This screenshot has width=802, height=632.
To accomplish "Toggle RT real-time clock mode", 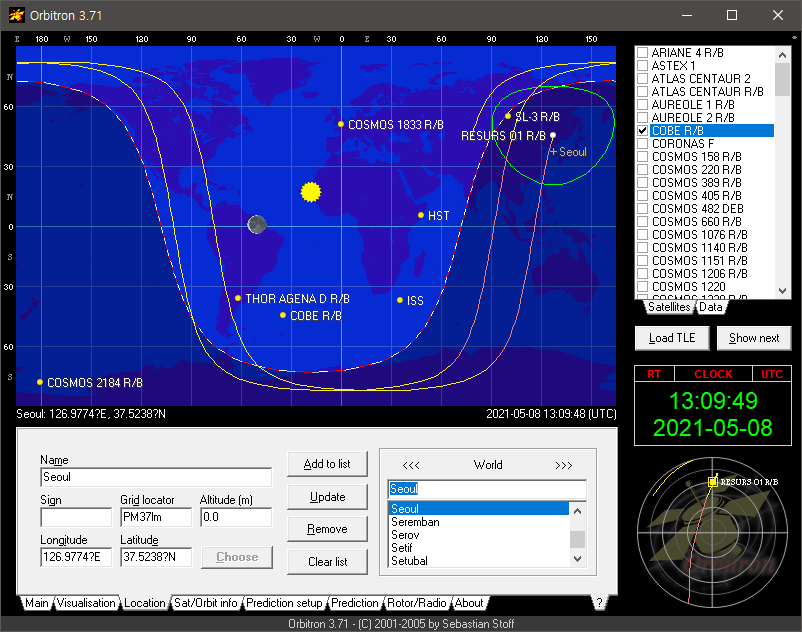I will [x=654, y=374].
